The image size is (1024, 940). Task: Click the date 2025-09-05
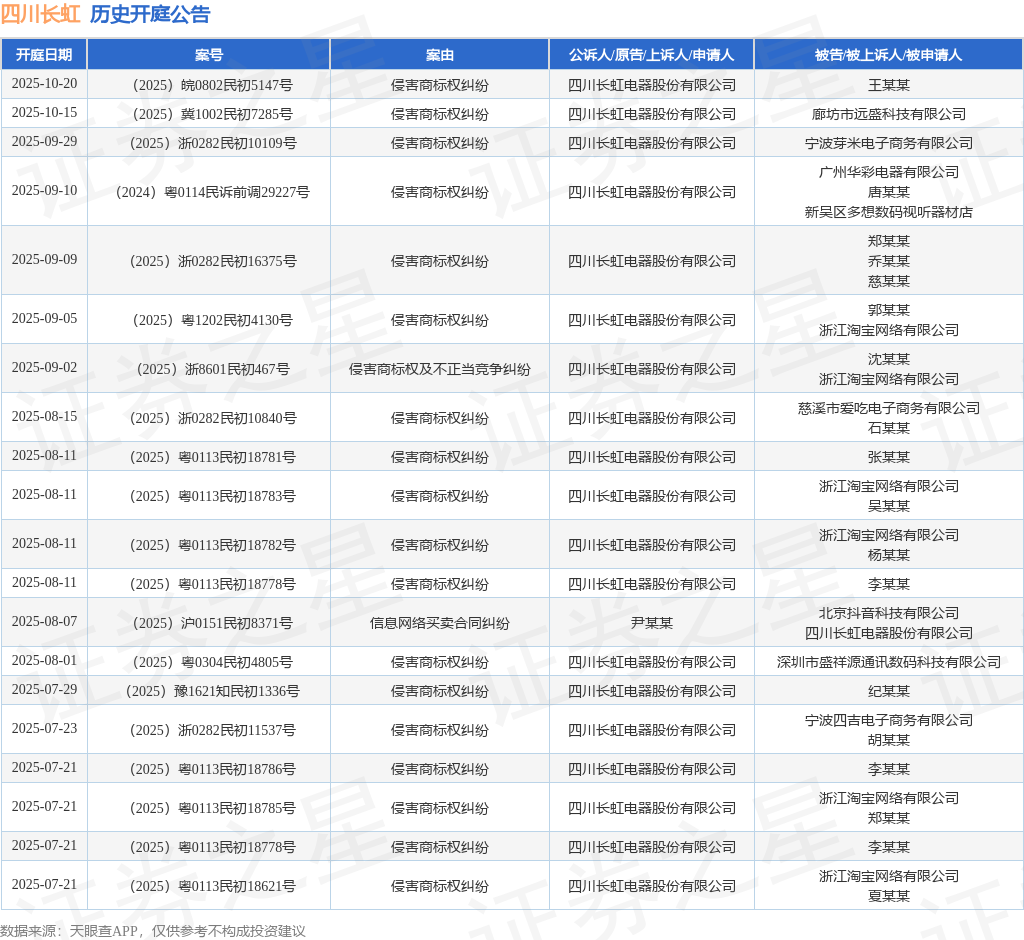44,318
